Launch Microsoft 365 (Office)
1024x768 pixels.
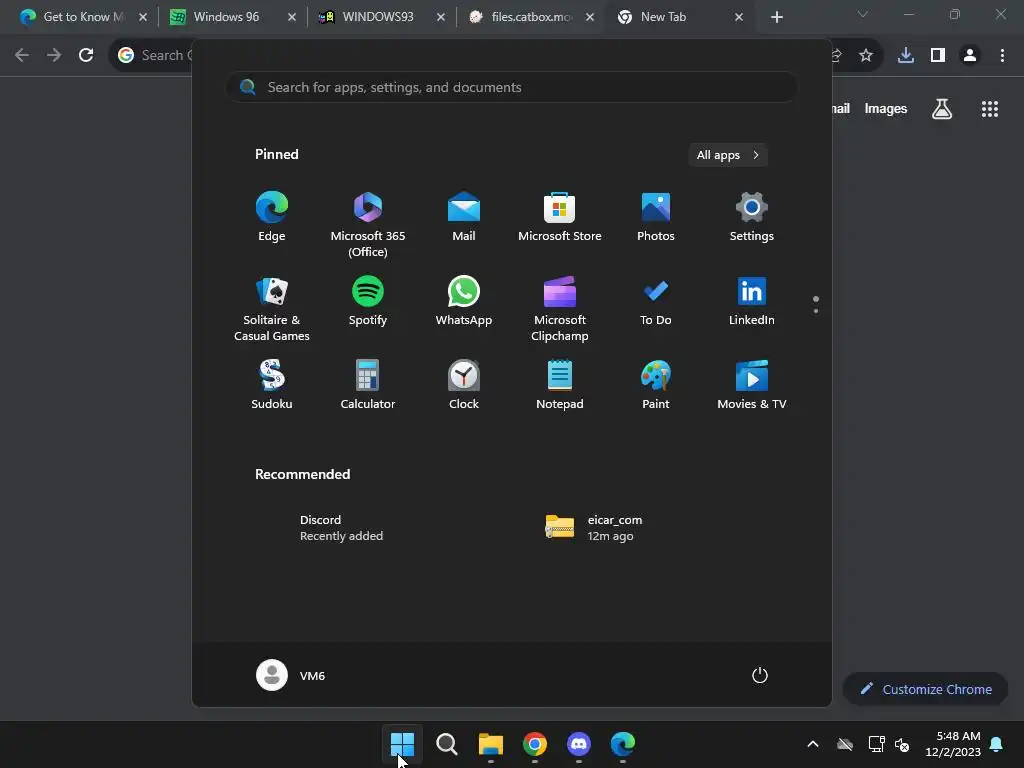tap(368, 225)
